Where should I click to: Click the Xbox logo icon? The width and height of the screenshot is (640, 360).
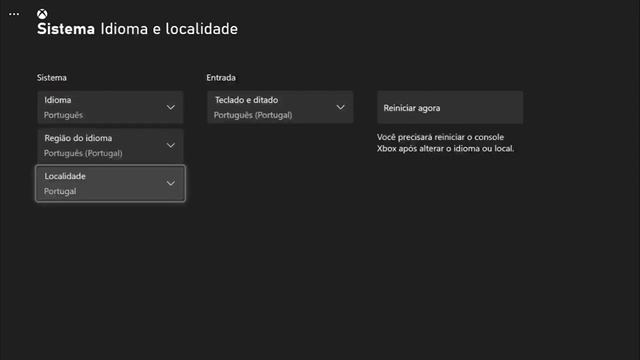click(42, 14)
